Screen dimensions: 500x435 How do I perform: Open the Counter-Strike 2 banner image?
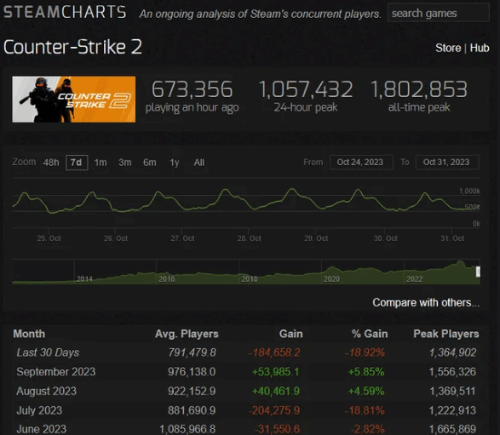[74, 99]
